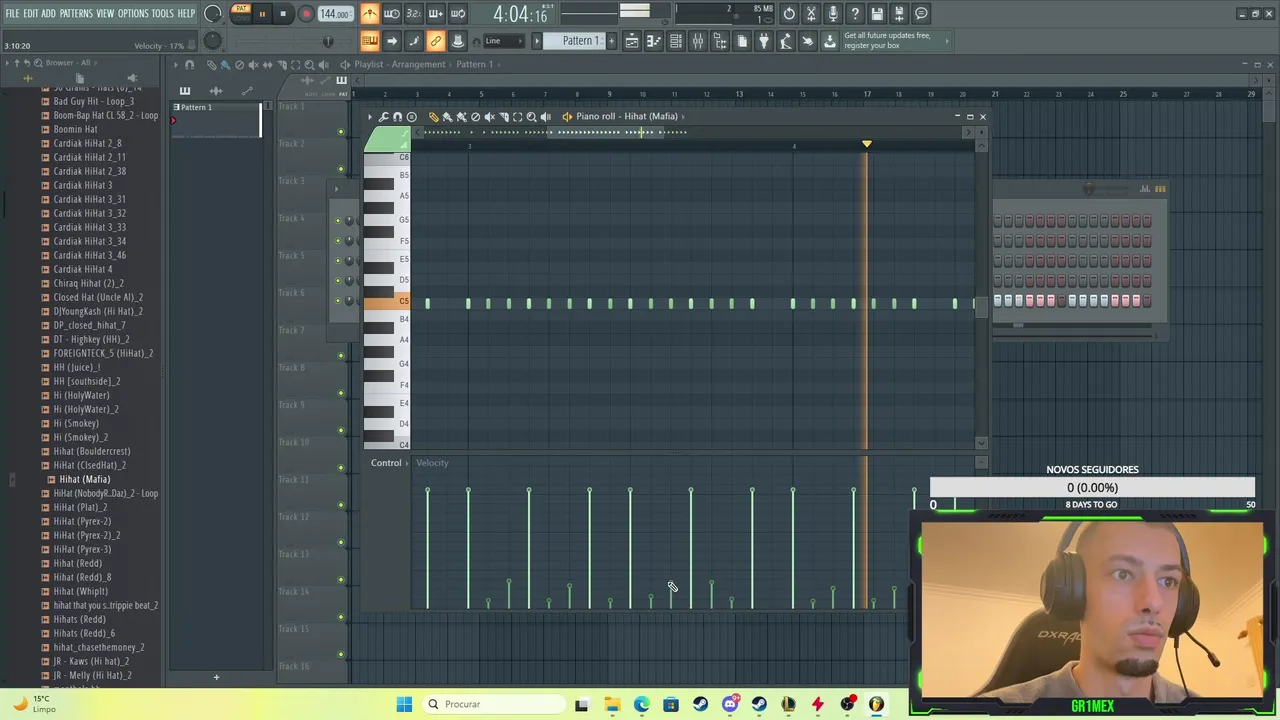
Task: Enable wait for input before recording
Action: click(x=391, y=13)
